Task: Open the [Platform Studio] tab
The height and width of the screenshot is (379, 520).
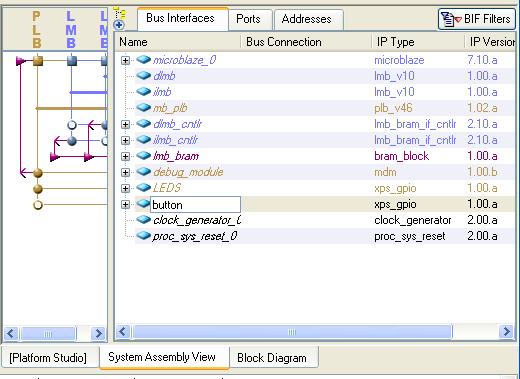Action: pos(50,358)
